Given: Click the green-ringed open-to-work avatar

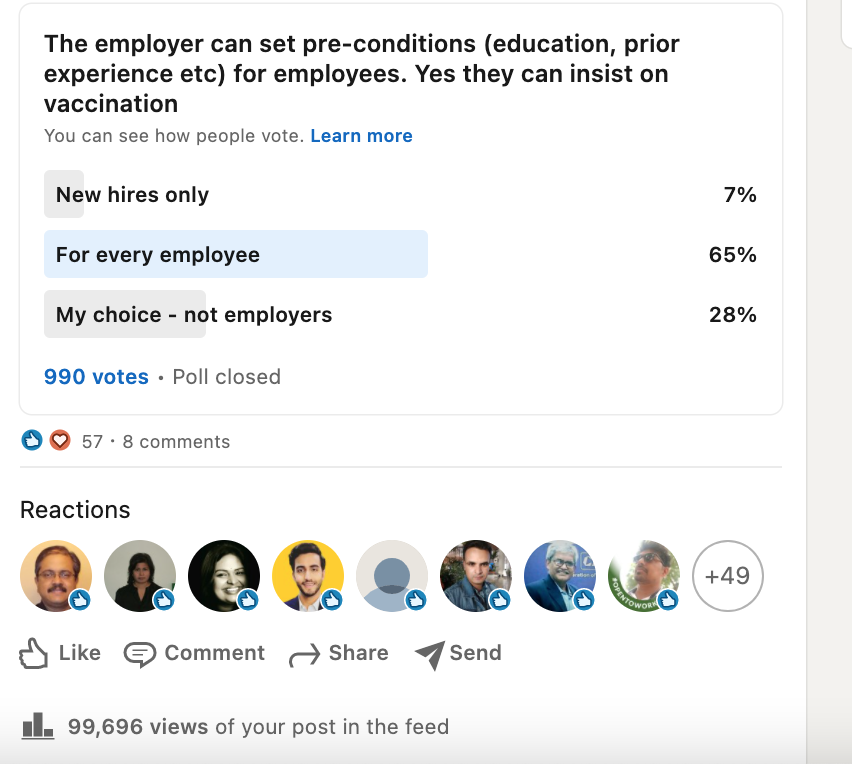Looking at the screenshot, I should pos(644,576).
